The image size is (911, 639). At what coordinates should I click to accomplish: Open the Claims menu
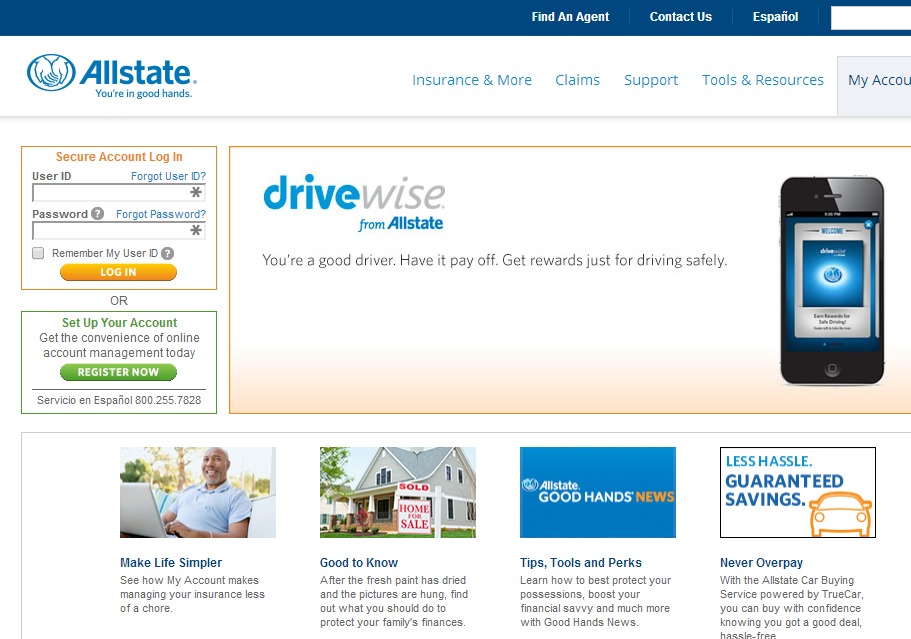pos(578,80)
